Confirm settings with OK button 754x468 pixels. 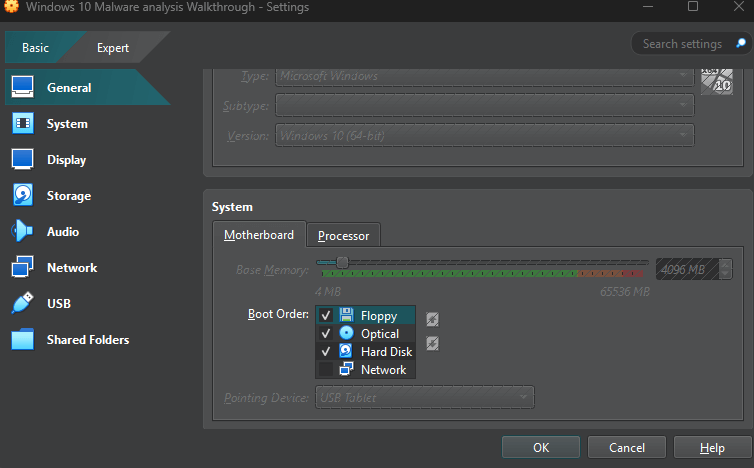(x=541, y=447)
